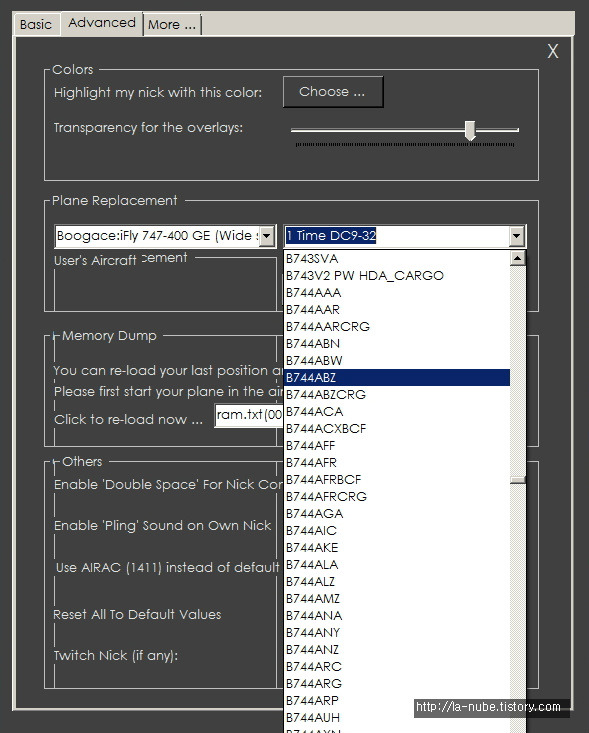Viewport: 589px width, 733px height.
Task: Select B744ACXBCF entry
Action: click(x=396, y=429)
